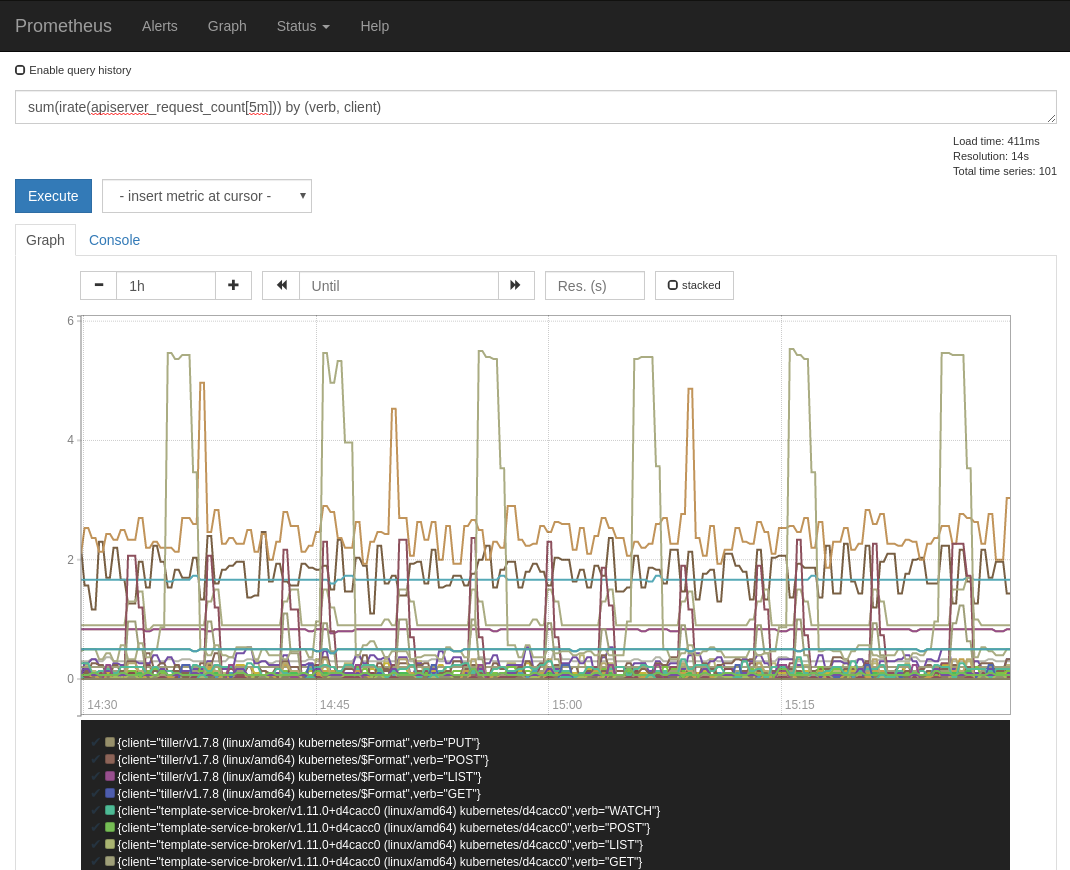Open the Status dropdown menu
The height and width of the screenshot is (870, 1070).
302,26
